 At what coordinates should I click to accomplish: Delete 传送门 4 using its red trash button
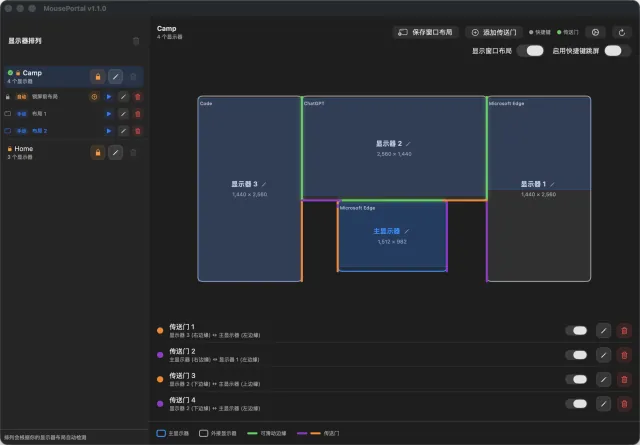[624, 404]
